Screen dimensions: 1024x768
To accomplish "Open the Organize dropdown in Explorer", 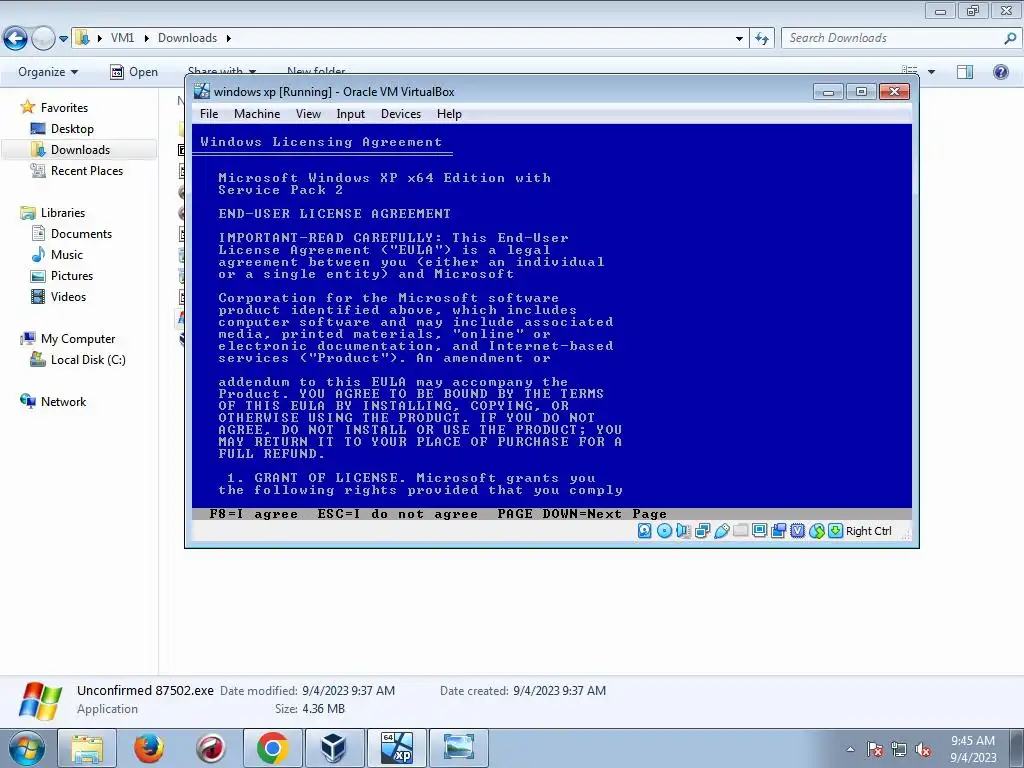I will [48, 72].
